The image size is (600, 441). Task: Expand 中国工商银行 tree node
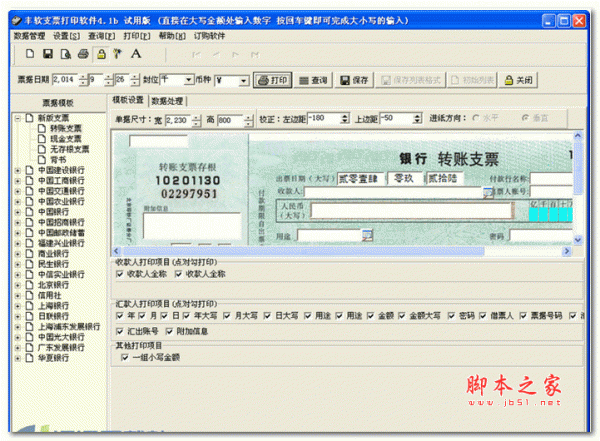click(x=18, y=181)
